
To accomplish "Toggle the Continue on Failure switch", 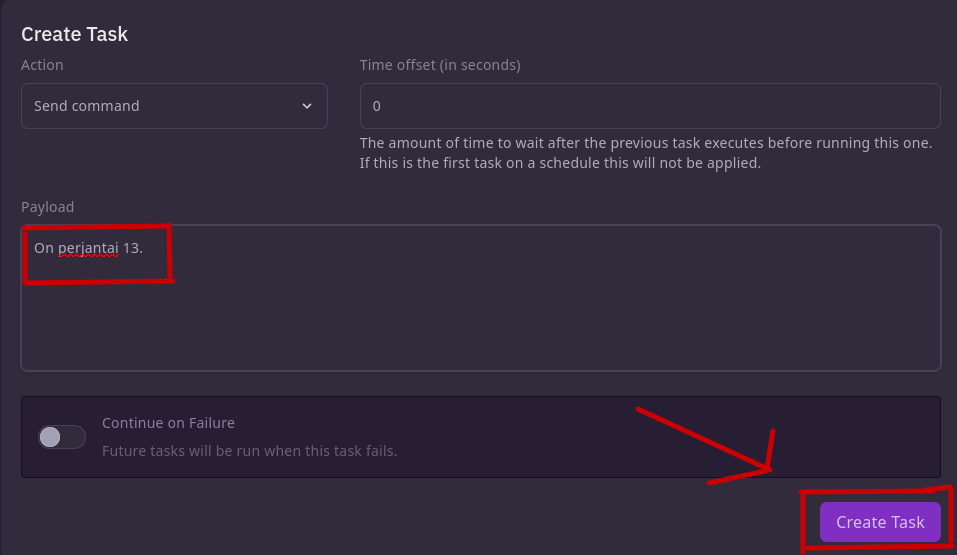I will point(62,437).
